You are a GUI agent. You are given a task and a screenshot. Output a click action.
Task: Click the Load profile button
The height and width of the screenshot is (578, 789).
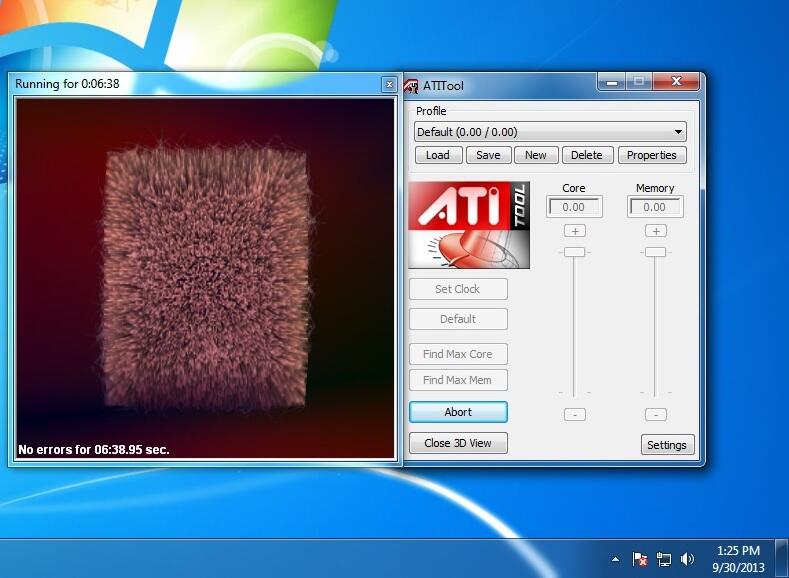tap(438, 155)
